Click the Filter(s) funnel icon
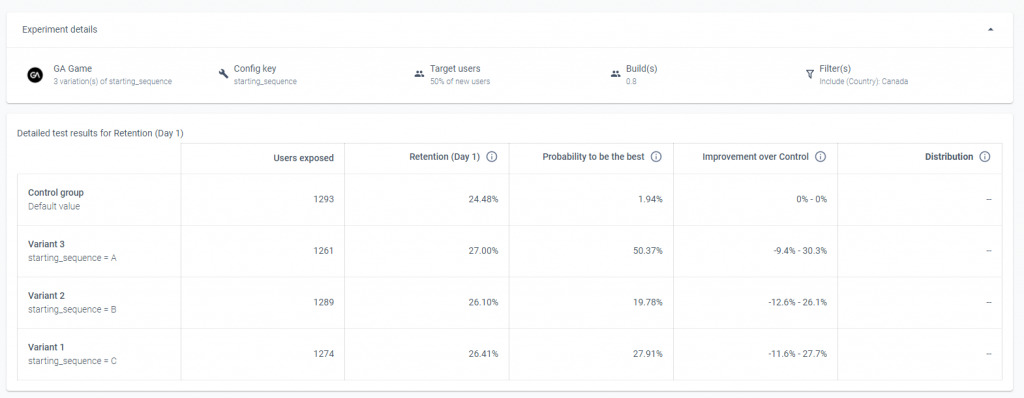 pyautogui.click(x=810, y=75)
